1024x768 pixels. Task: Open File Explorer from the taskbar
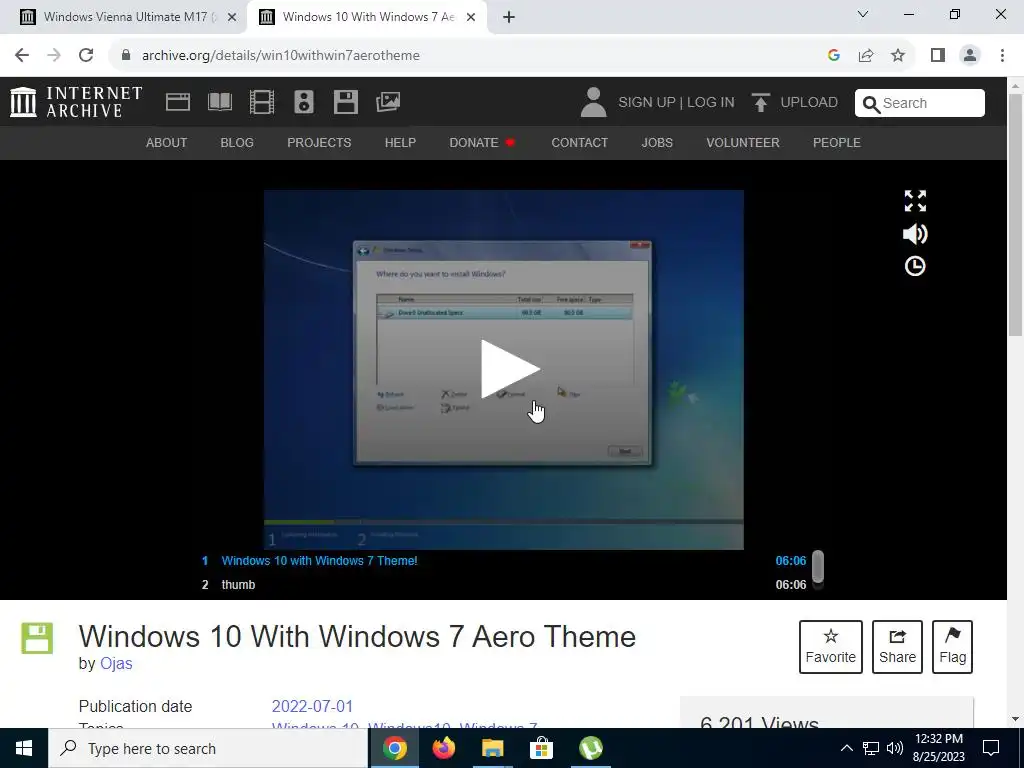click(x=492, y=748)
